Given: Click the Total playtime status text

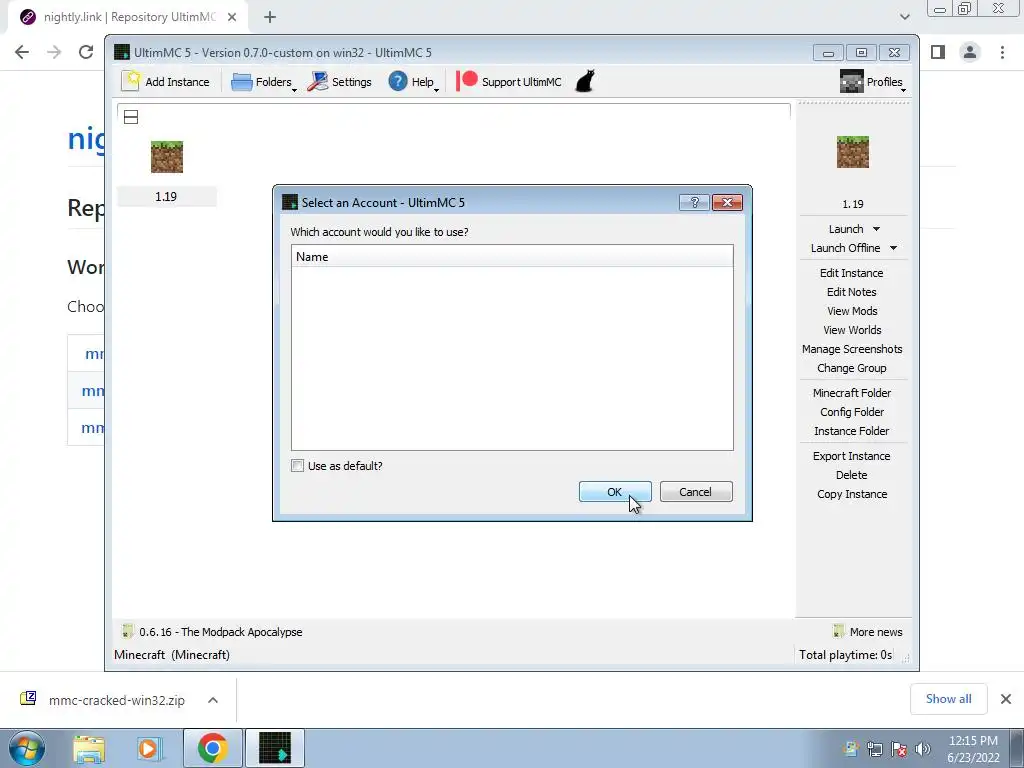Looking at the screenshot, I should point(845,654).
